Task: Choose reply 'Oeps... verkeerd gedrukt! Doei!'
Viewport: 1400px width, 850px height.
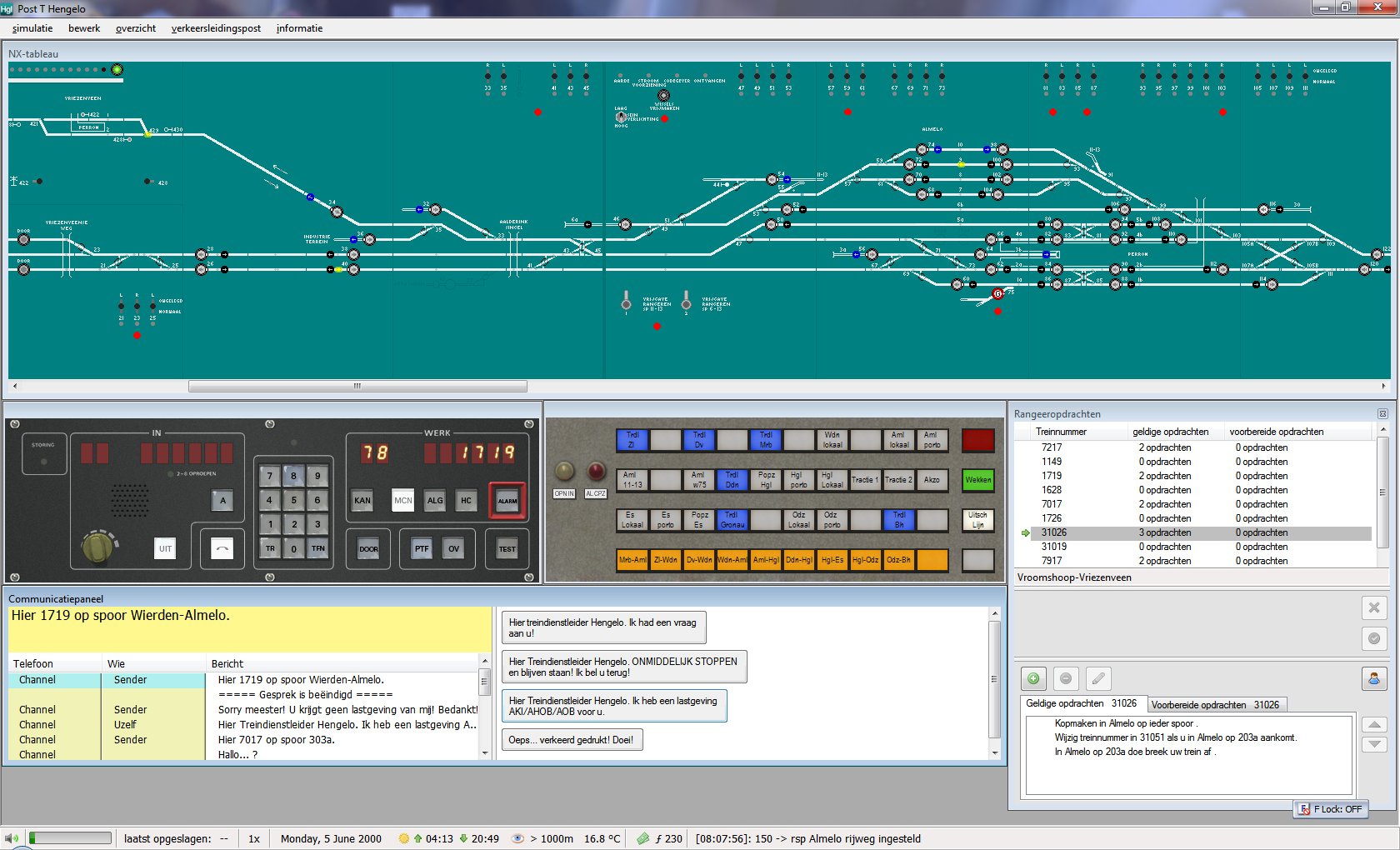Action: coord(572,740)
